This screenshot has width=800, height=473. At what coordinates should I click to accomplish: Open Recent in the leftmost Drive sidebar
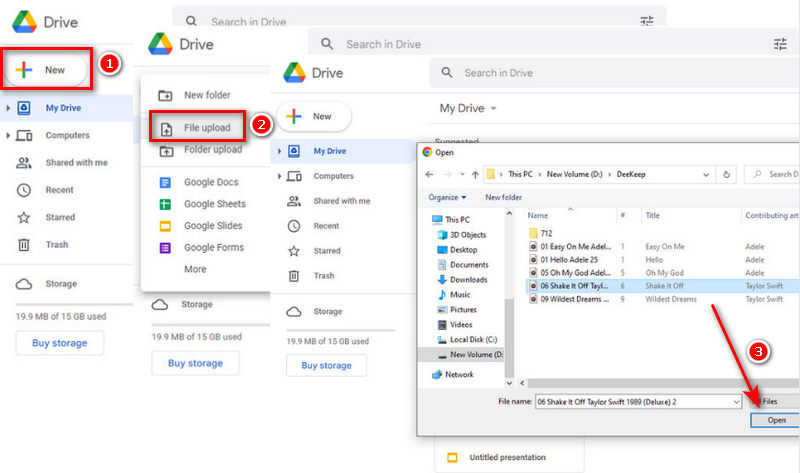[x=59, y=190]
